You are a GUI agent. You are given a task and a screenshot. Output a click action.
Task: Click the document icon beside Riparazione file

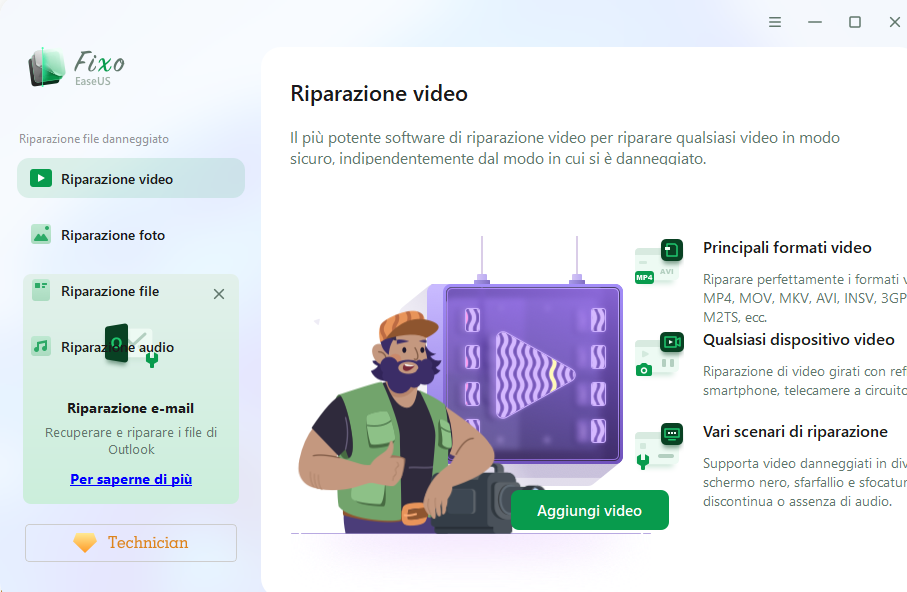(41, 291)
